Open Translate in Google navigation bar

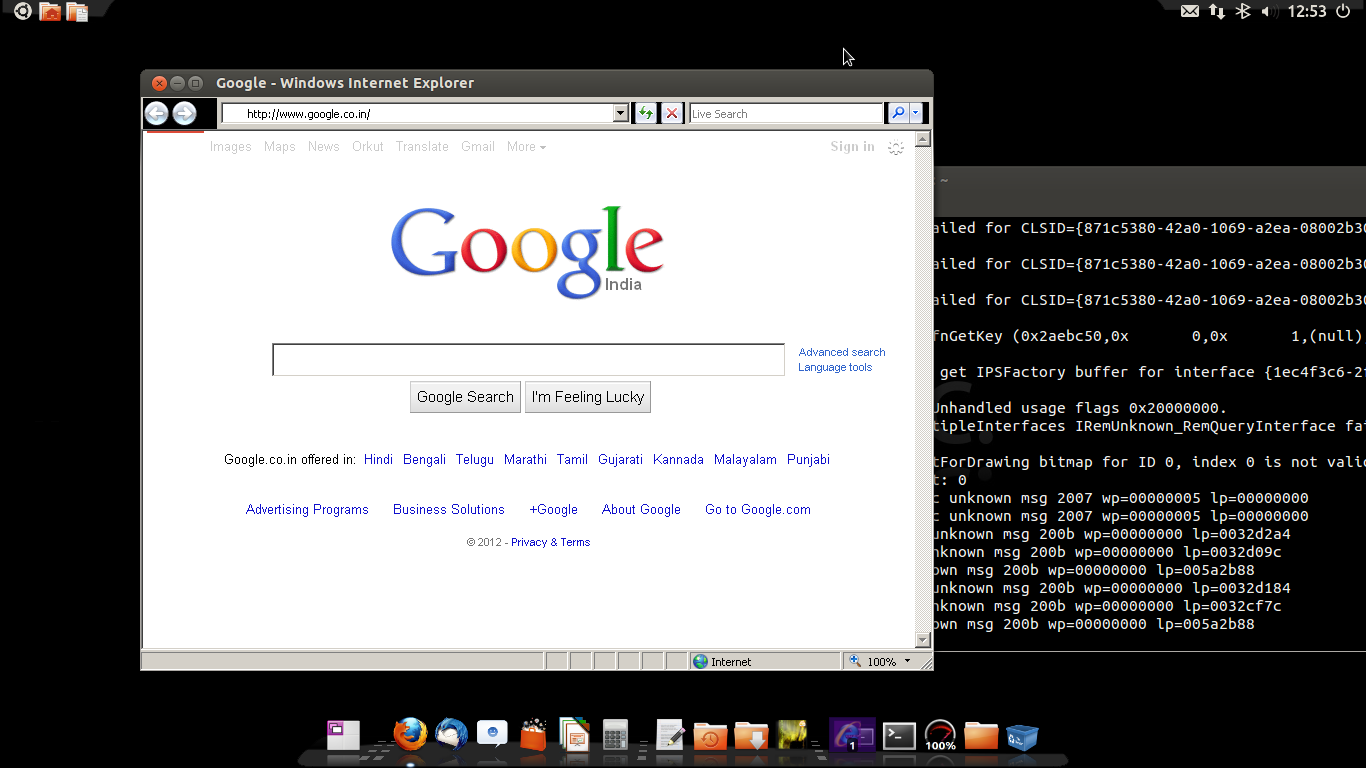tap(422, 147)
